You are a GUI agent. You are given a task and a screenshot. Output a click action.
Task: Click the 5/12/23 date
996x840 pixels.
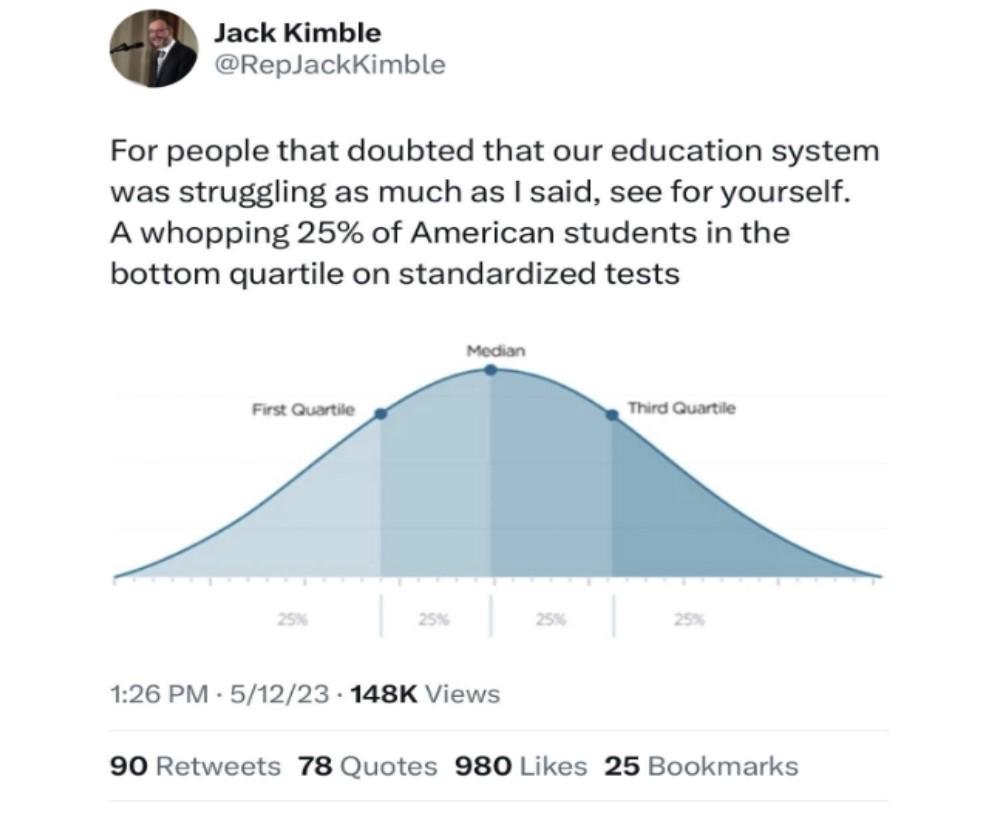tap(280, 694)
